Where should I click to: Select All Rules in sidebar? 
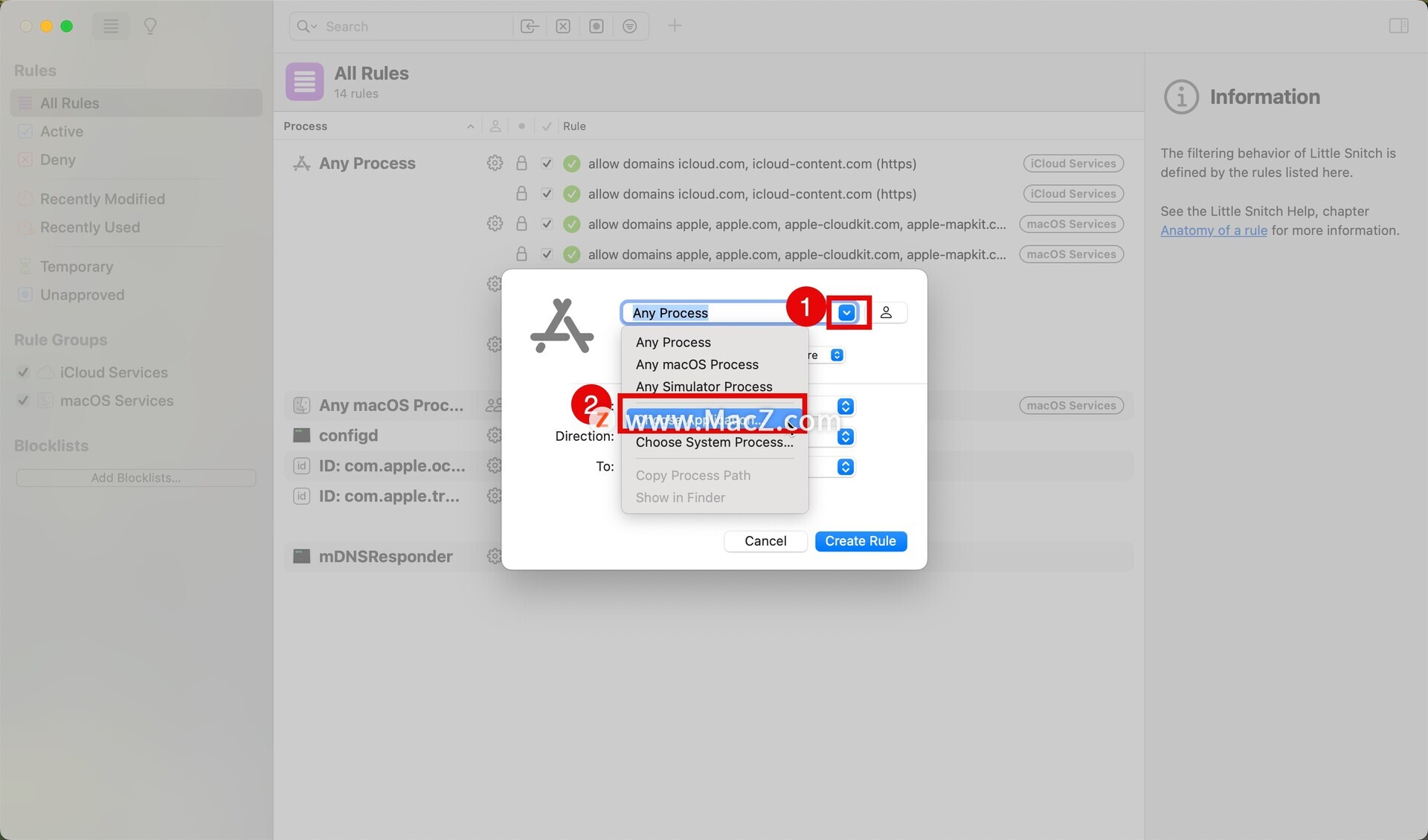(136, 103)
